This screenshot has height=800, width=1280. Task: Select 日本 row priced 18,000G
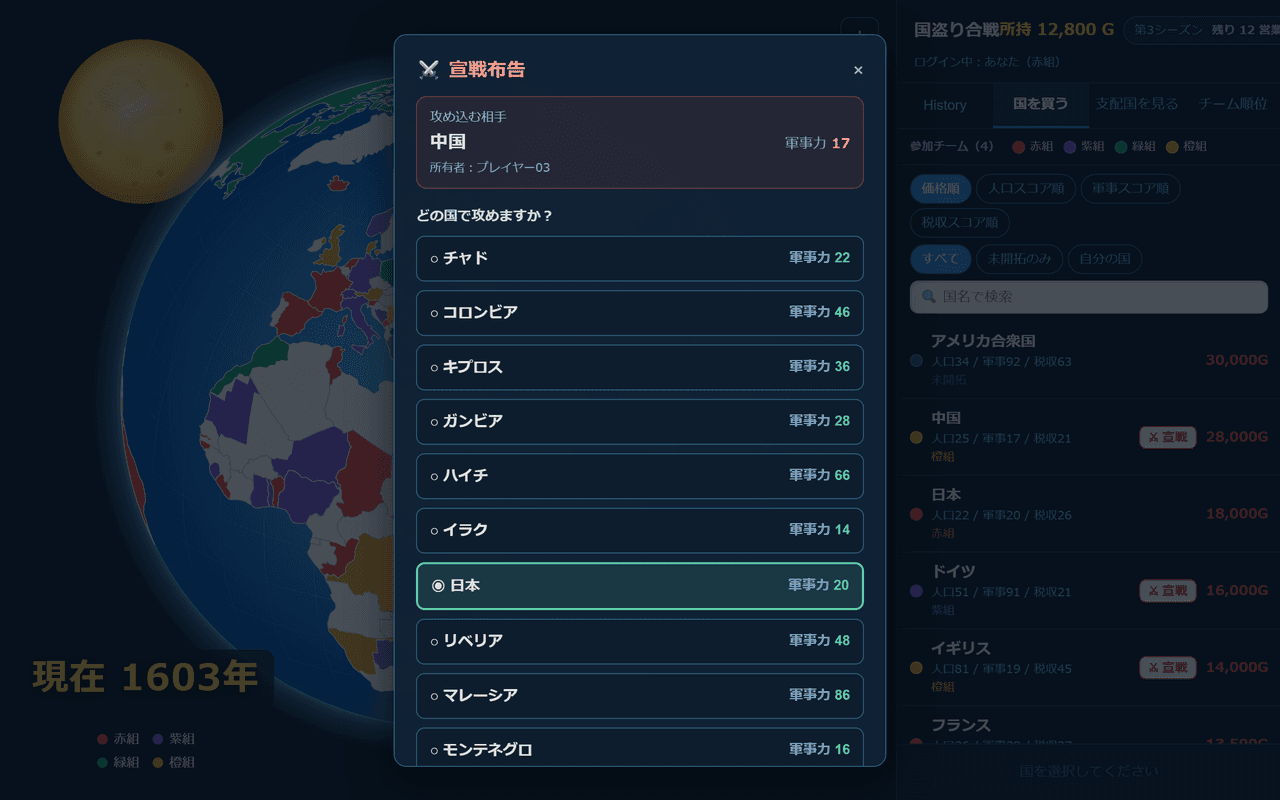point(1089,514)
